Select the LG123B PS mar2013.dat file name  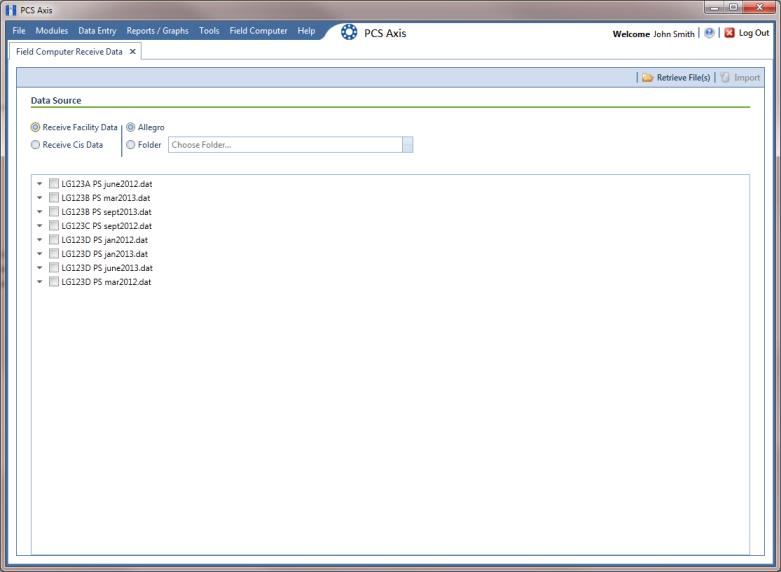[106, 198]
